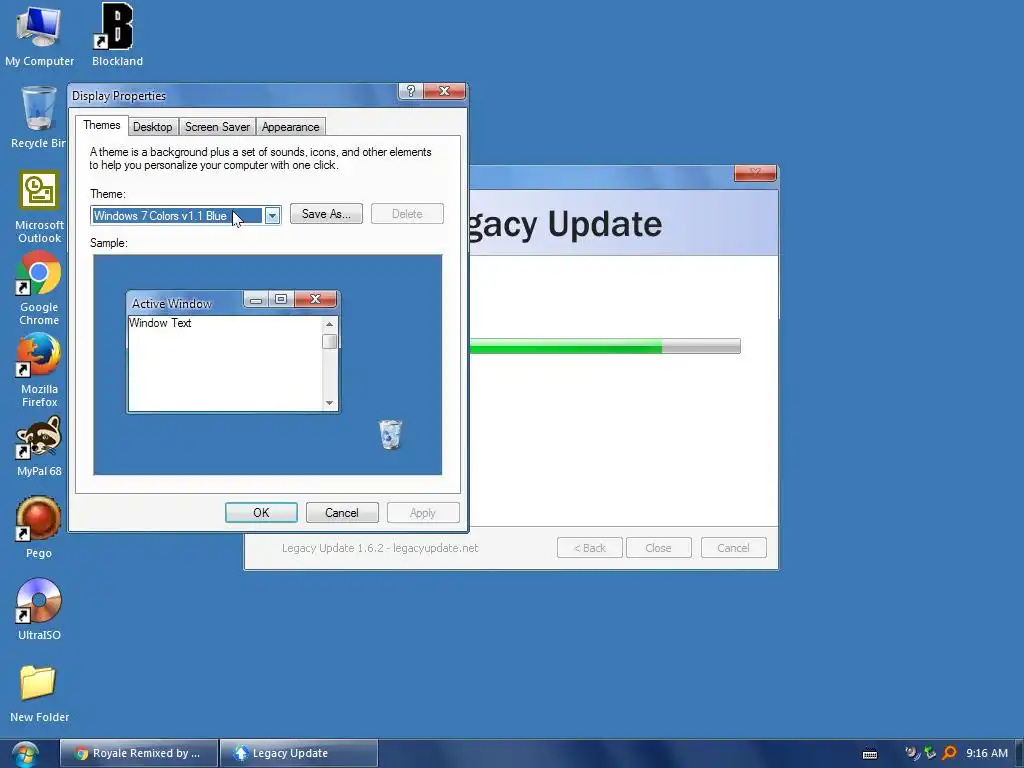Switch to Legacy Update taskbar button

point(298,753)
